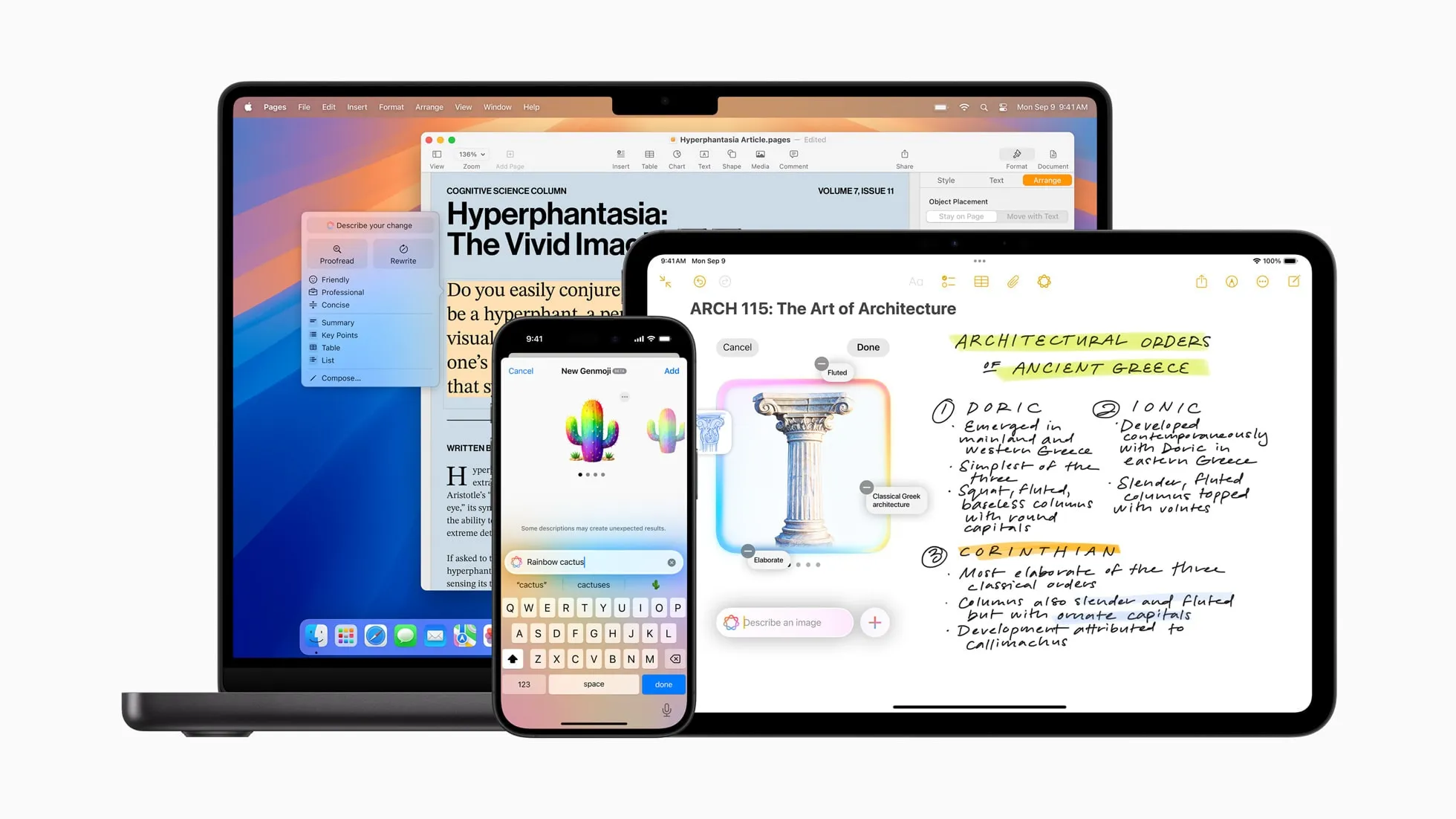Click the Describe an image icon on iPad
The height and width of the screenshot is (819, 1456).
pyautogui.click(x=730, y=622)
